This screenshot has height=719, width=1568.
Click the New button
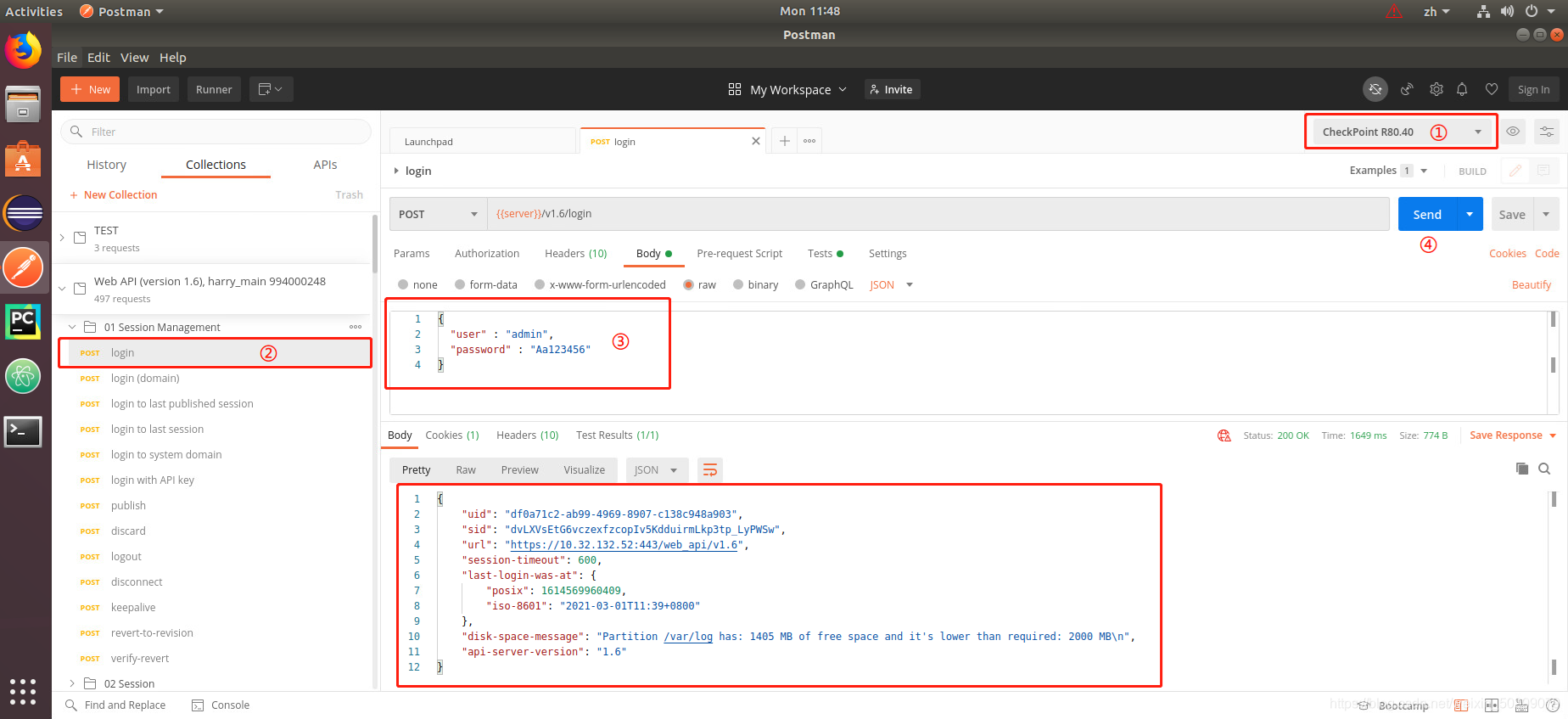90,89
